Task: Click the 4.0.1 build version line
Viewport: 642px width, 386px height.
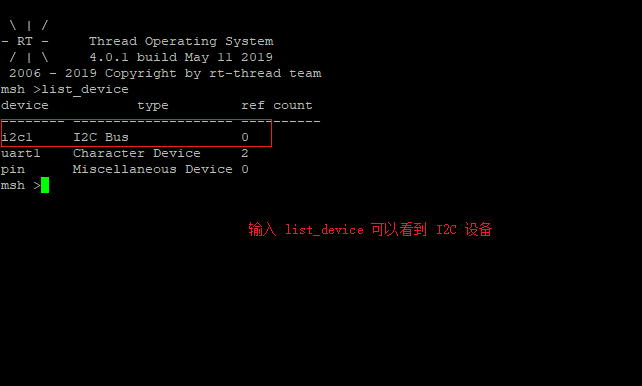Action: pyautogui.click(x=181, y=57)
